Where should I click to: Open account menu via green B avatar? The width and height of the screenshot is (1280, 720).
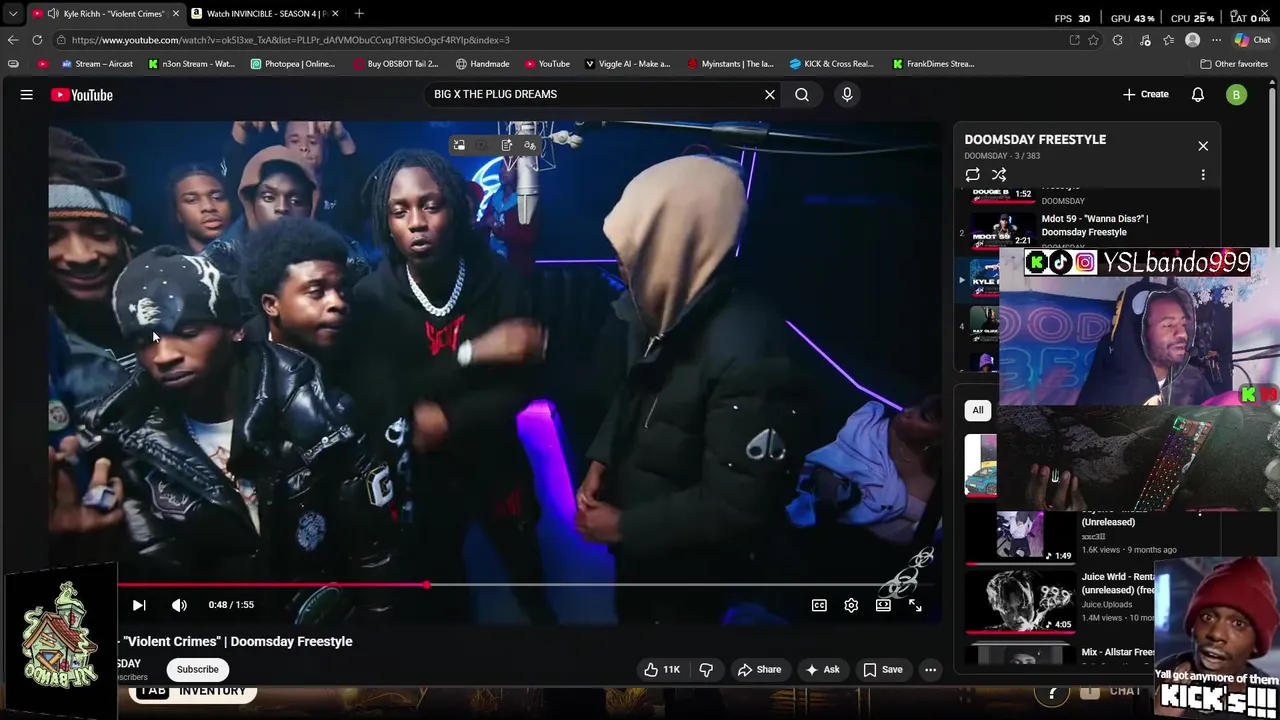1237,95
